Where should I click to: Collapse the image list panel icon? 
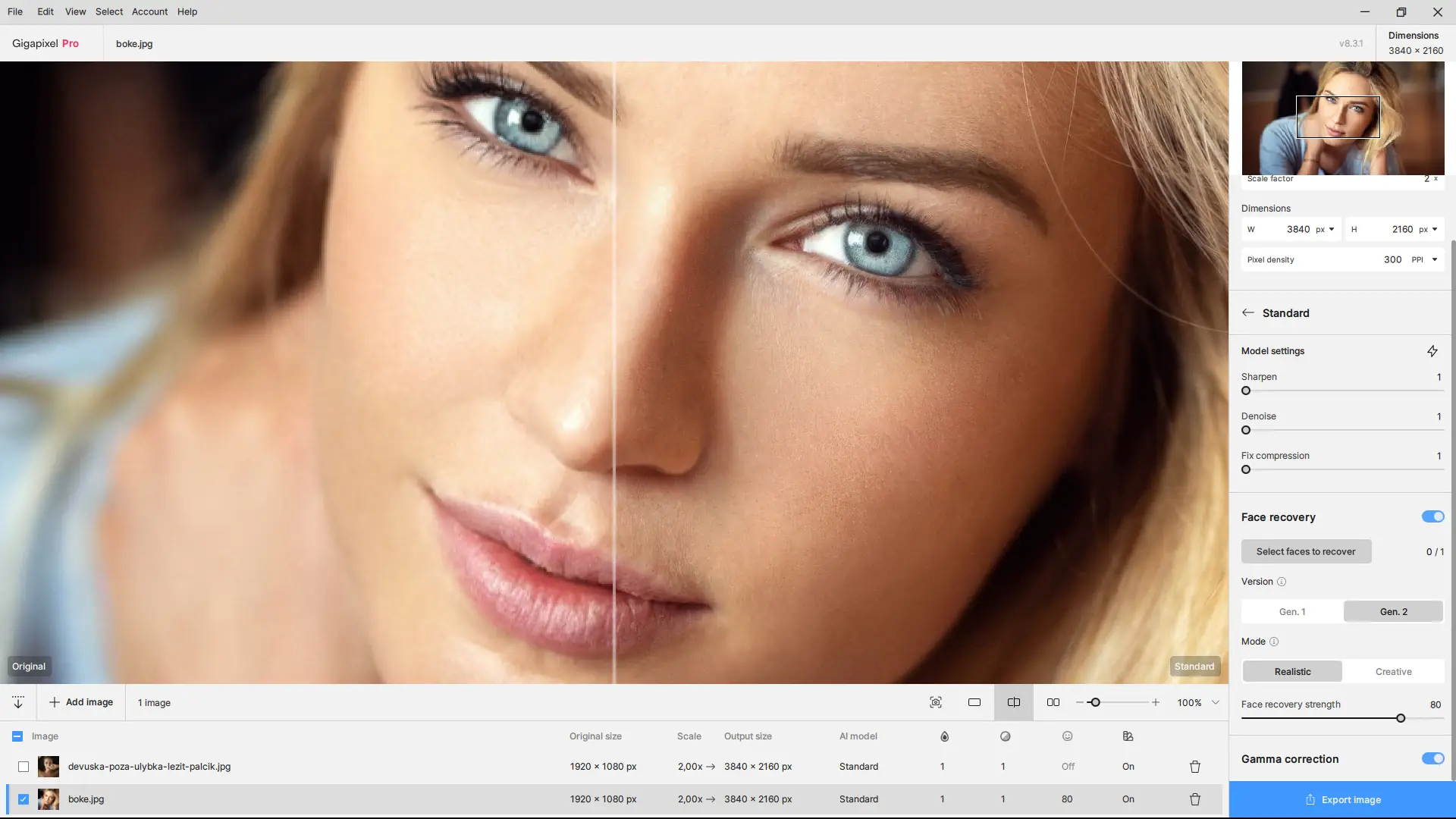pos(18,702)
